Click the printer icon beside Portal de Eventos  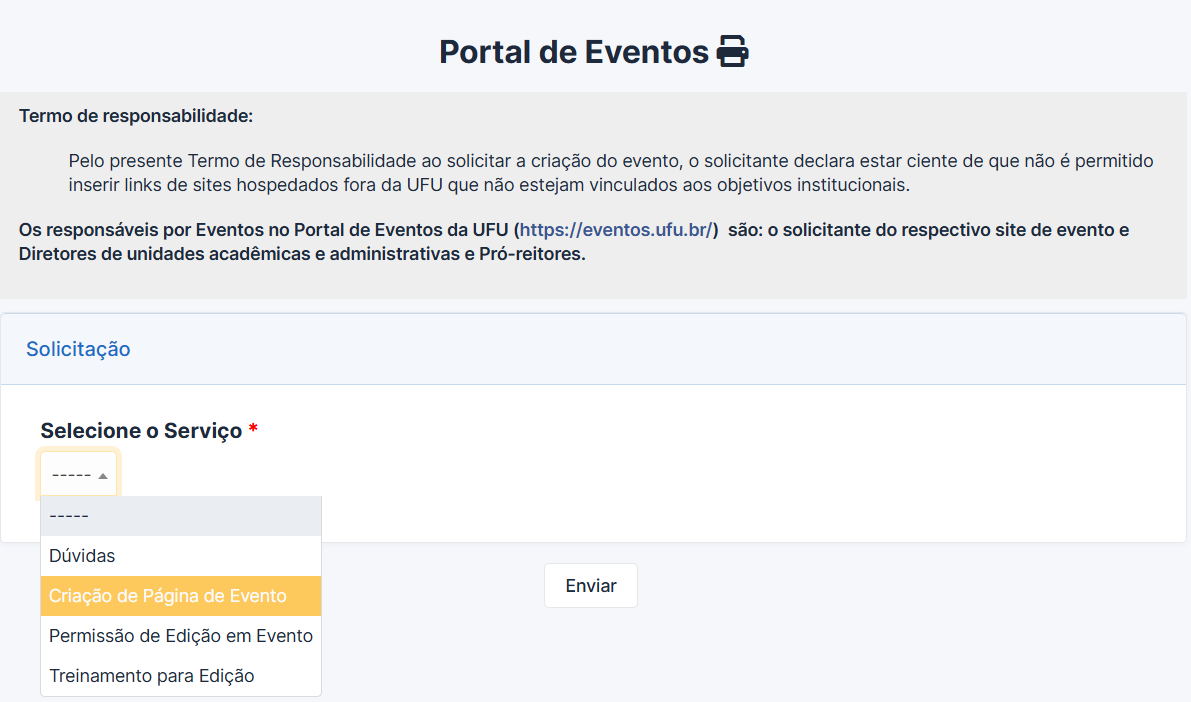click(733, 52)
